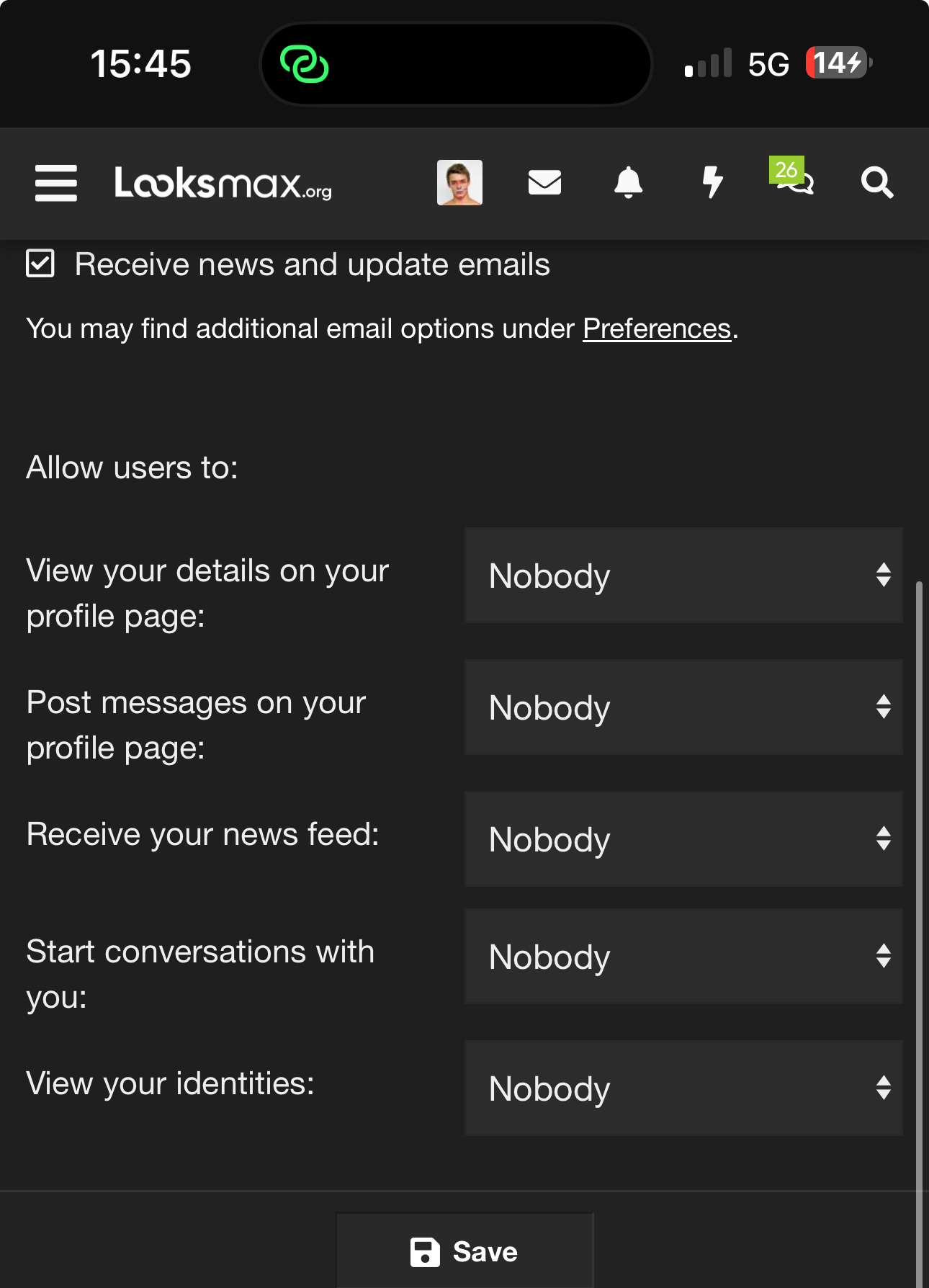Open the bell alerts notifications
The image size is (929, 1288).
(x=628, y=183)
